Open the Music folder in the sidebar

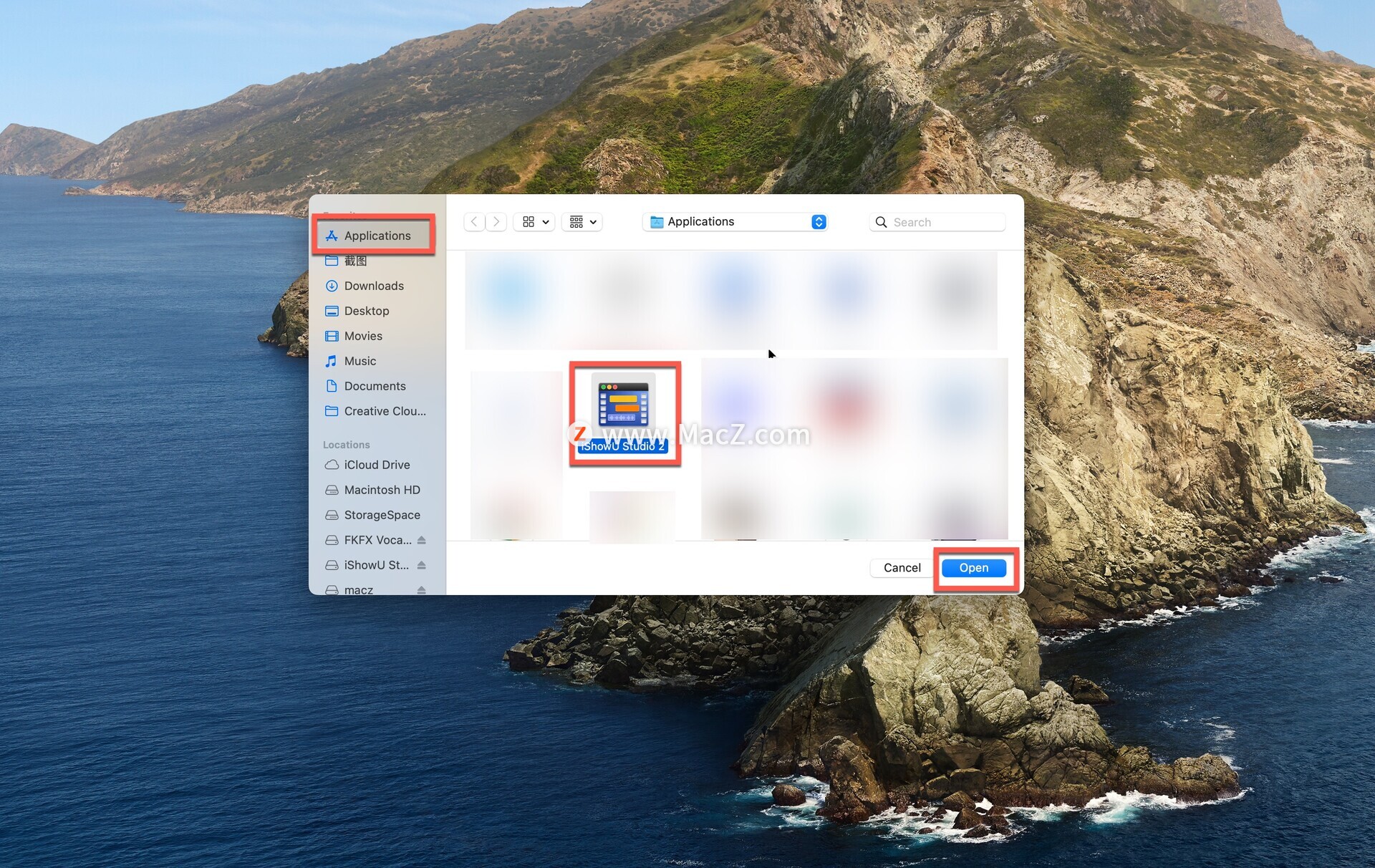click(360, 361)
